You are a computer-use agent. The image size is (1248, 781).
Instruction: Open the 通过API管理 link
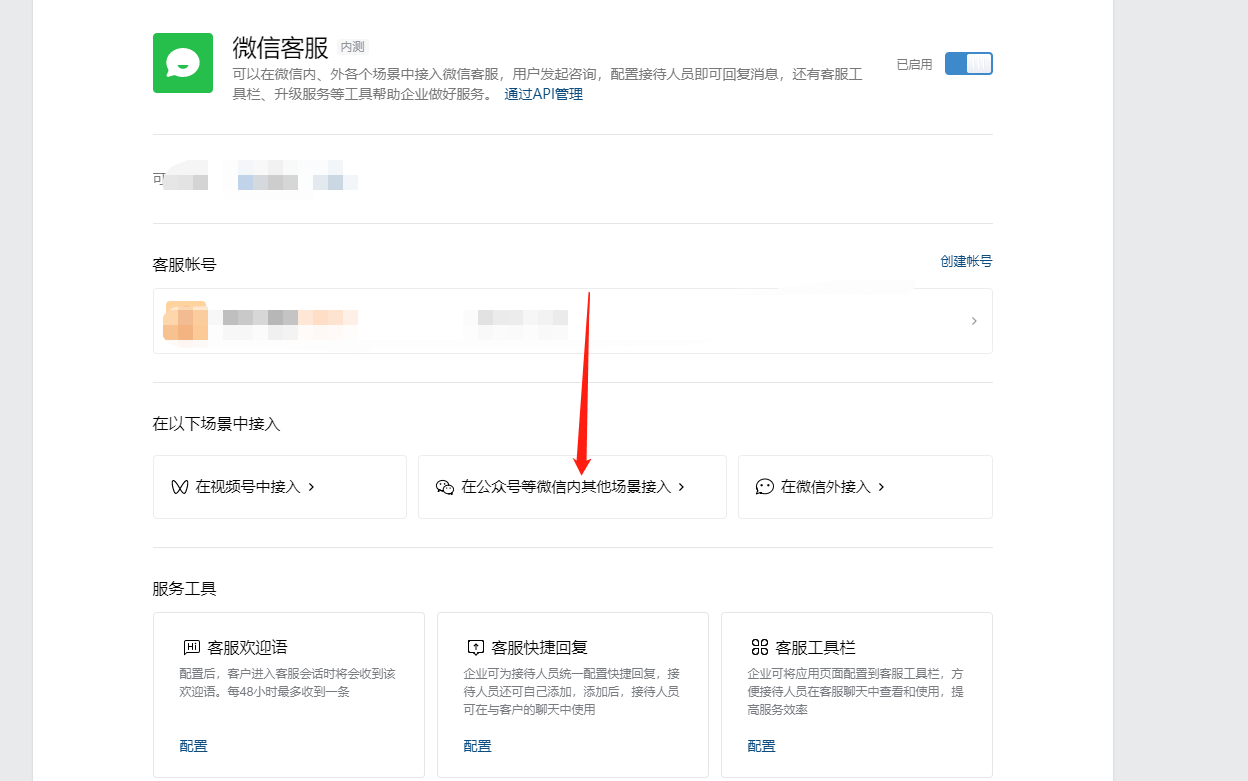point(543,94)
